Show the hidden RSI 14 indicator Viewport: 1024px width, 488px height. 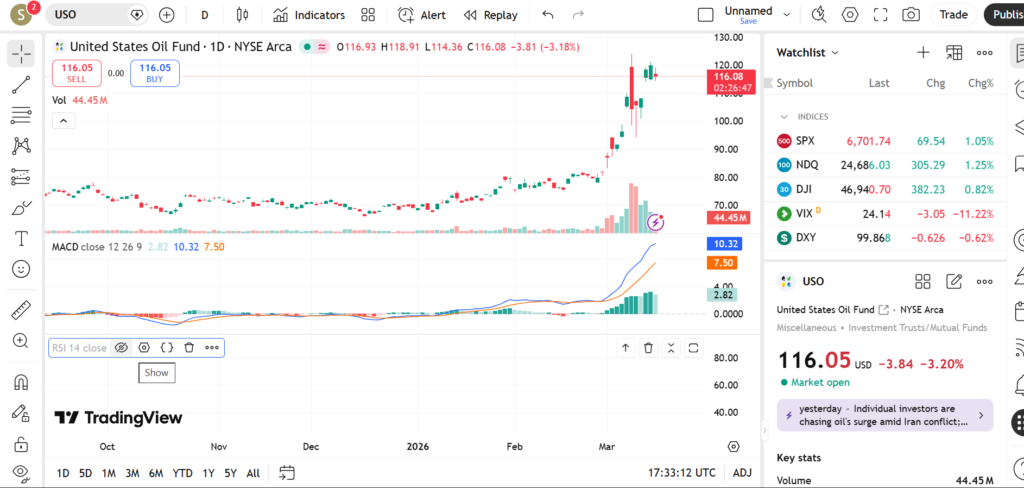coord(122,348)
